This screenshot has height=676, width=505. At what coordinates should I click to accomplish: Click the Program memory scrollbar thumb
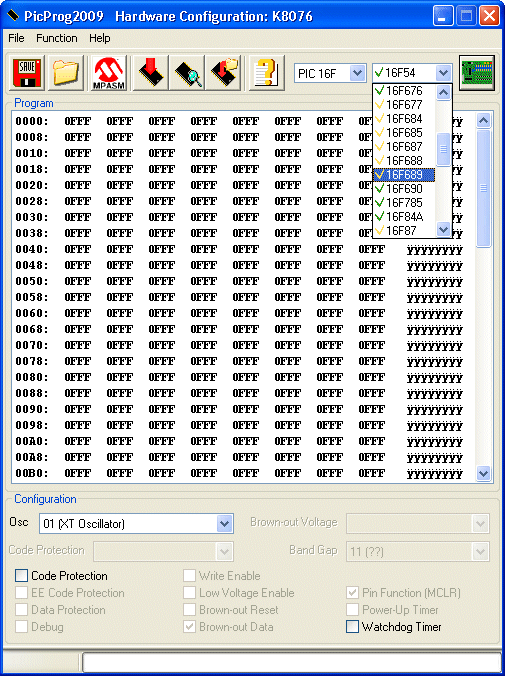[483, 188]
